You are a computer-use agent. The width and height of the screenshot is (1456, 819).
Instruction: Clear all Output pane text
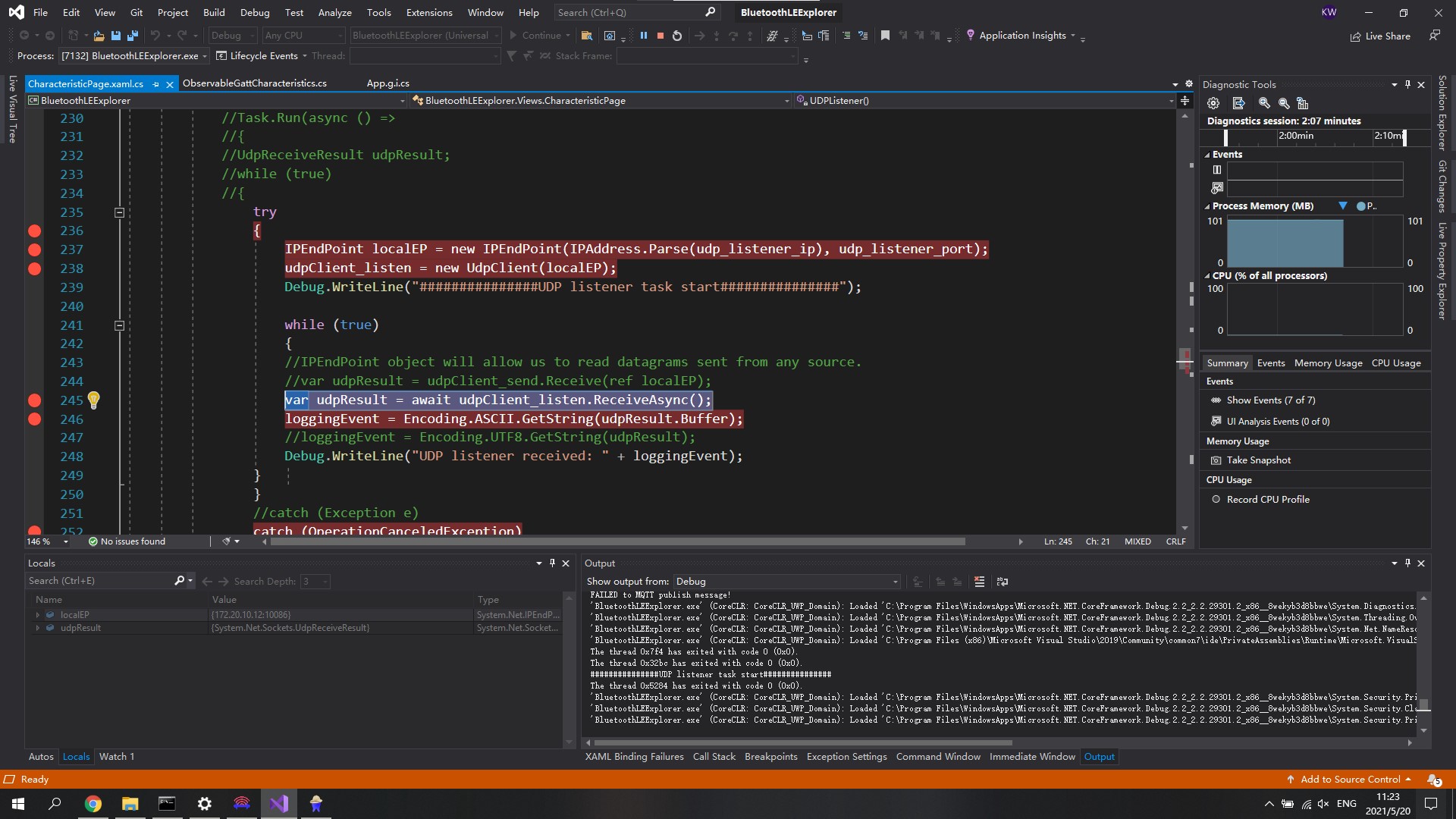979,582
